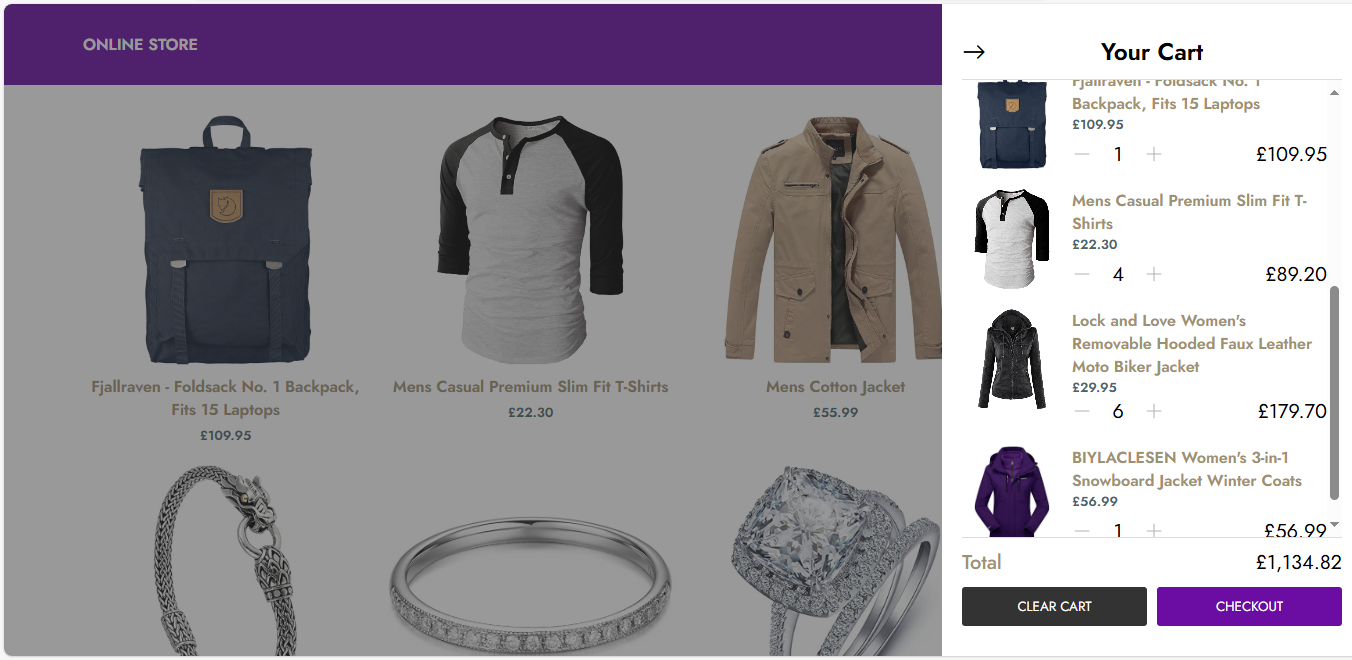
Task: Increase Fjallraven backpack quantity with plus
Action: (x=1154, y=154)
